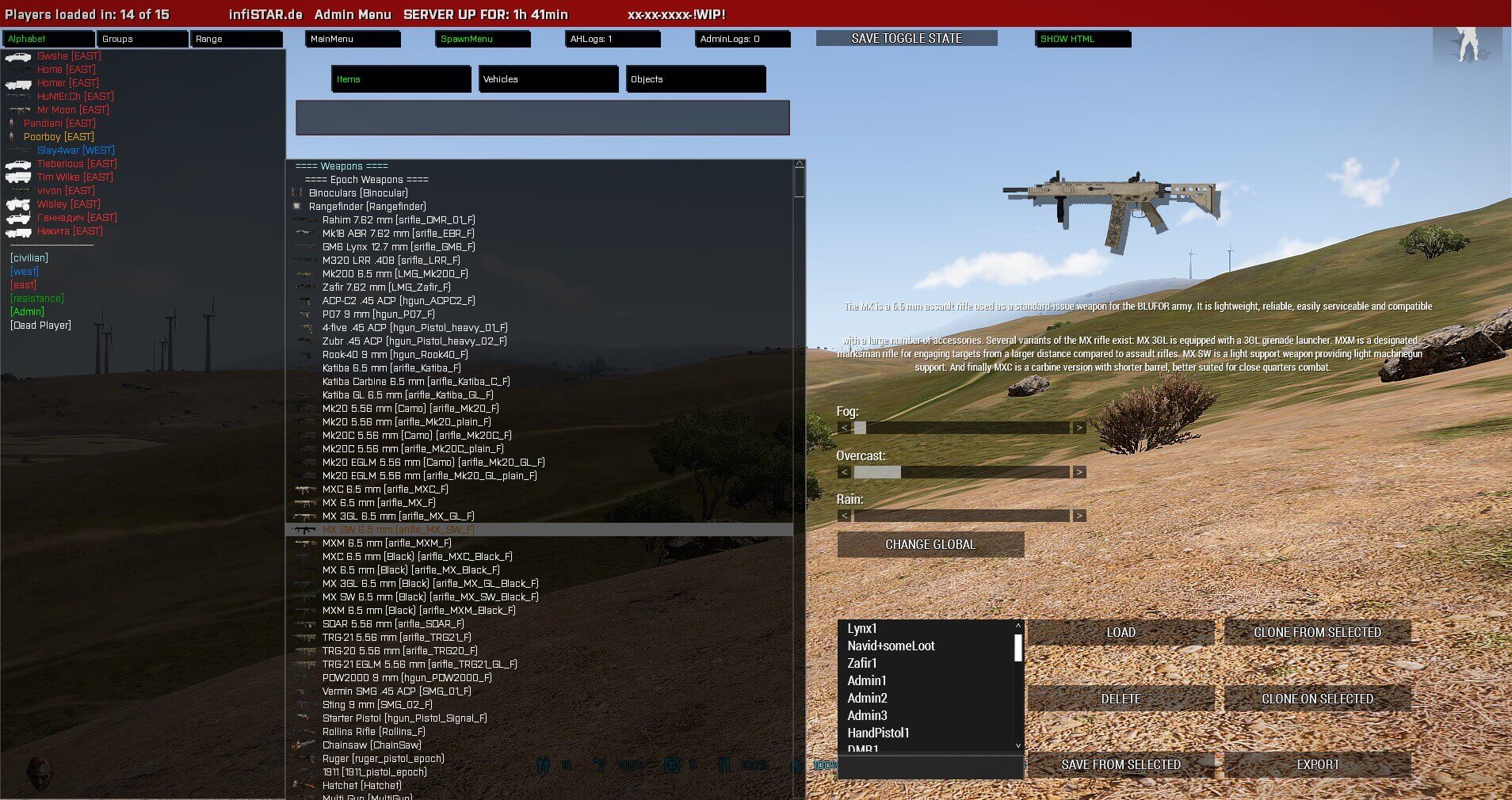The image size is (1512, 800).
Task: Open the MainMenu tab
Action: [353, 39]
